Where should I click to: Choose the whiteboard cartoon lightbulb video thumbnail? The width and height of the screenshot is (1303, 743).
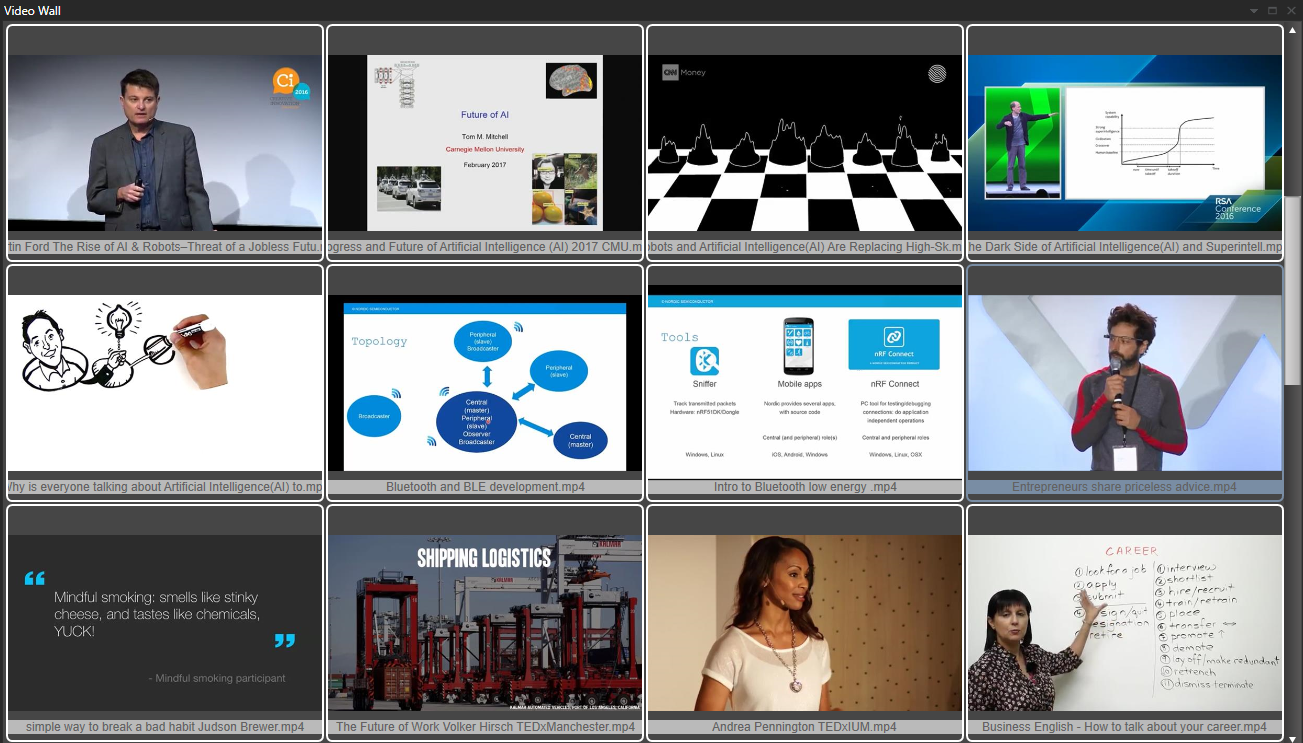pos(165,383)
